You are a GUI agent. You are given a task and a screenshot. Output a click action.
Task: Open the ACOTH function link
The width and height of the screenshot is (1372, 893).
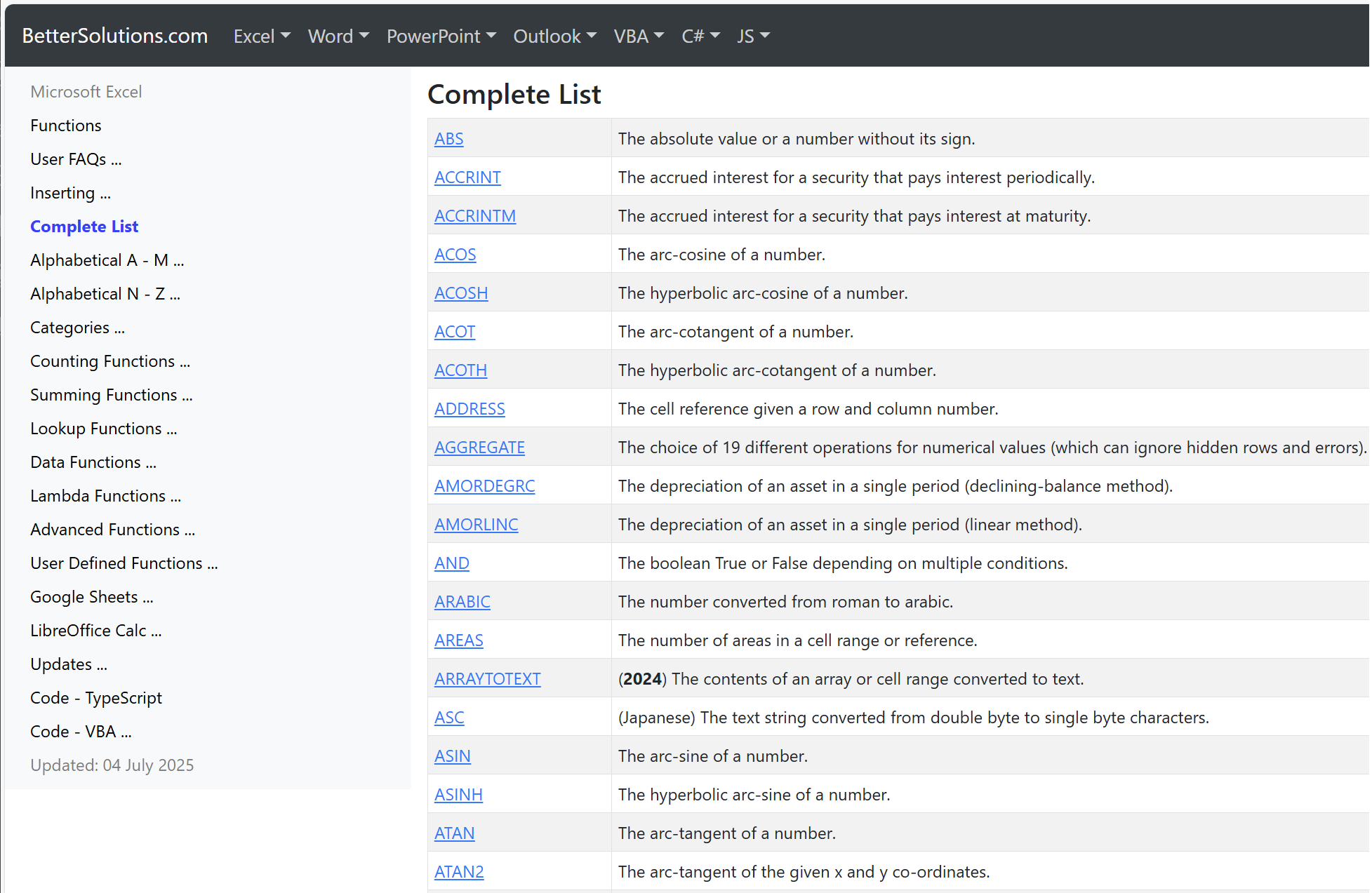[460, 370]
